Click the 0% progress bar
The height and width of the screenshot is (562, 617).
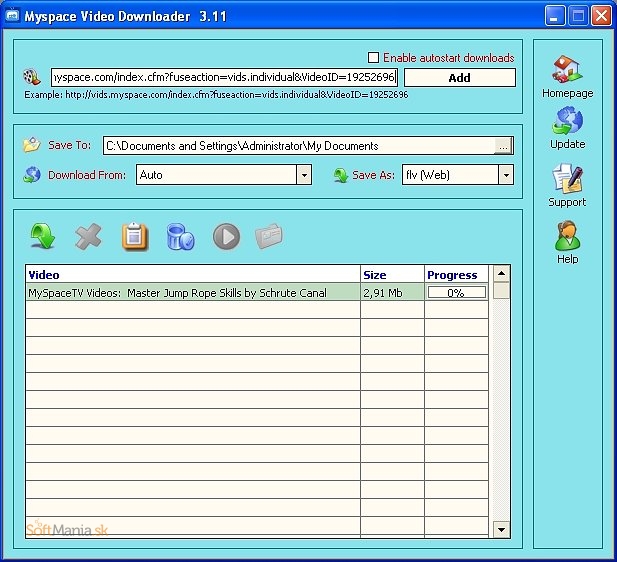tap(456, 292)
